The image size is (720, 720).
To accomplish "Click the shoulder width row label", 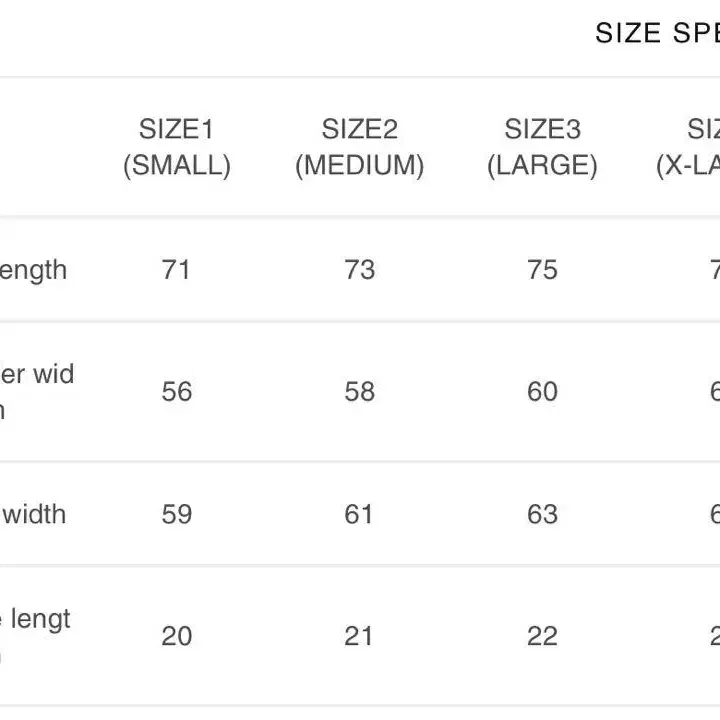I will [36, 390].
